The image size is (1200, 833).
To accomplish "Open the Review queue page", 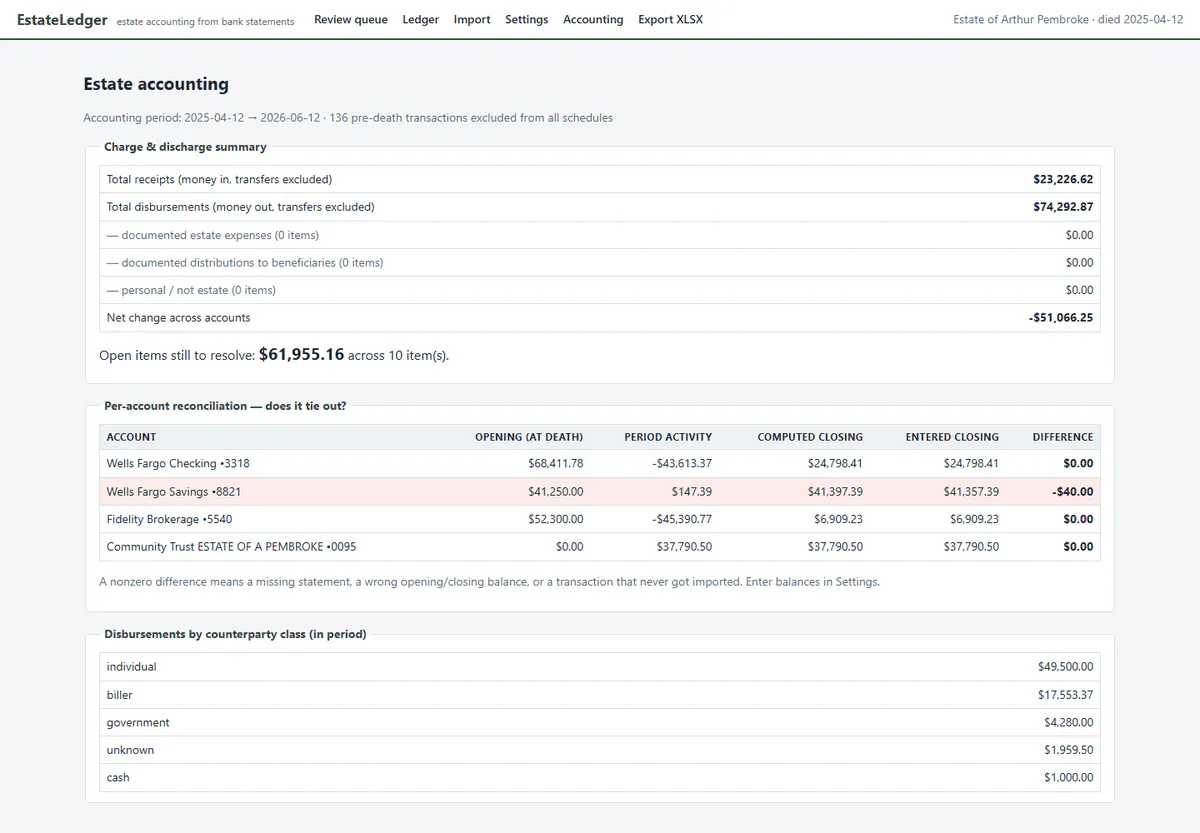I will [x=351, y=19].
